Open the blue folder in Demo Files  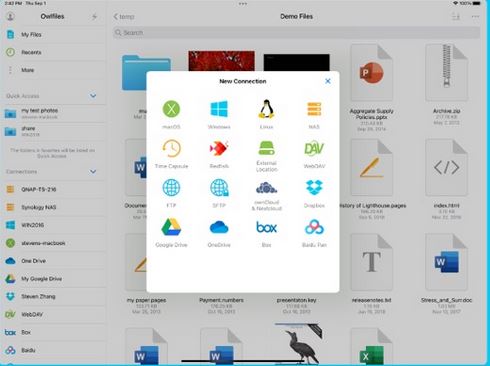coord(134,72)
